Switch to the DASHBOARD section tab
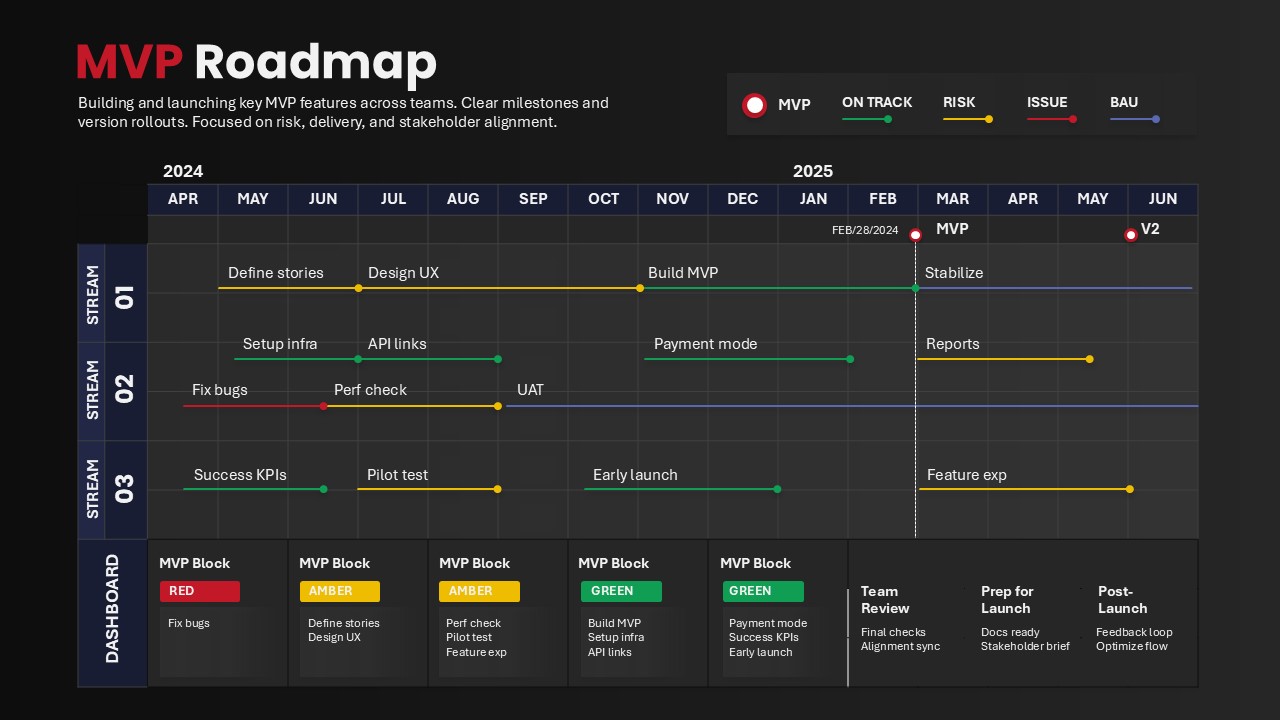 tap(111, 613)
